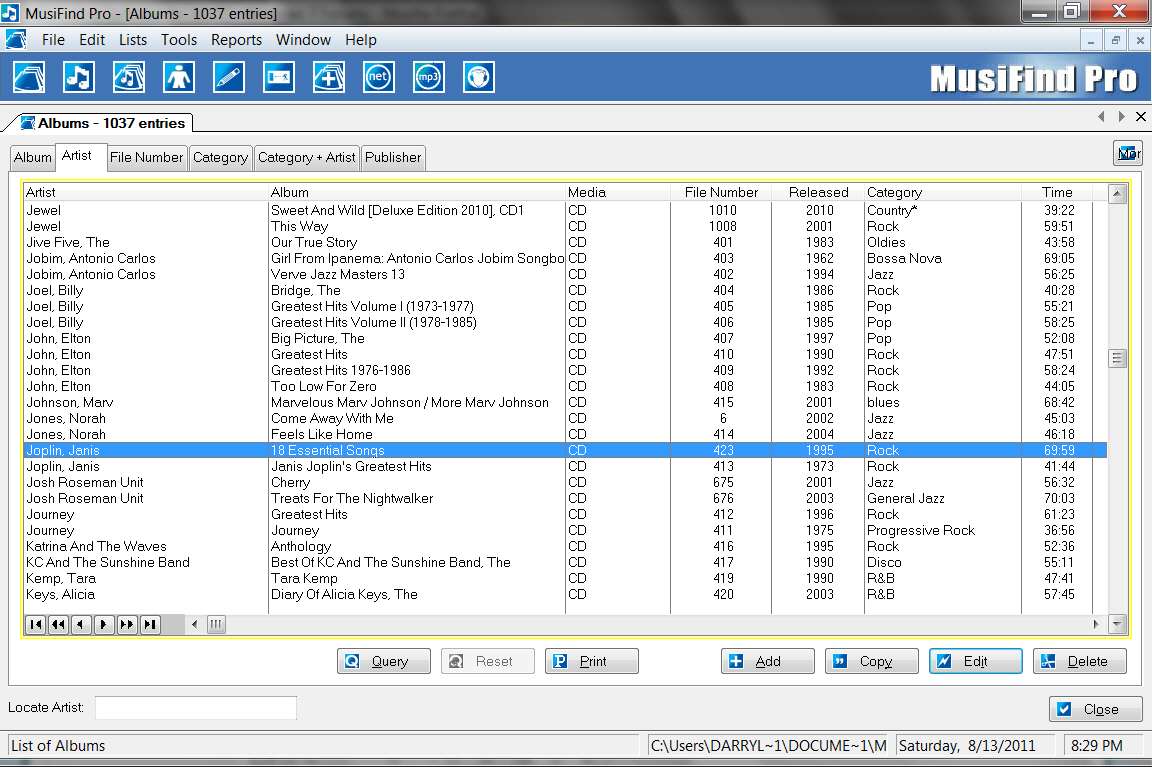Select the 'Treats For The Nightwalker' row

[564, 498]
